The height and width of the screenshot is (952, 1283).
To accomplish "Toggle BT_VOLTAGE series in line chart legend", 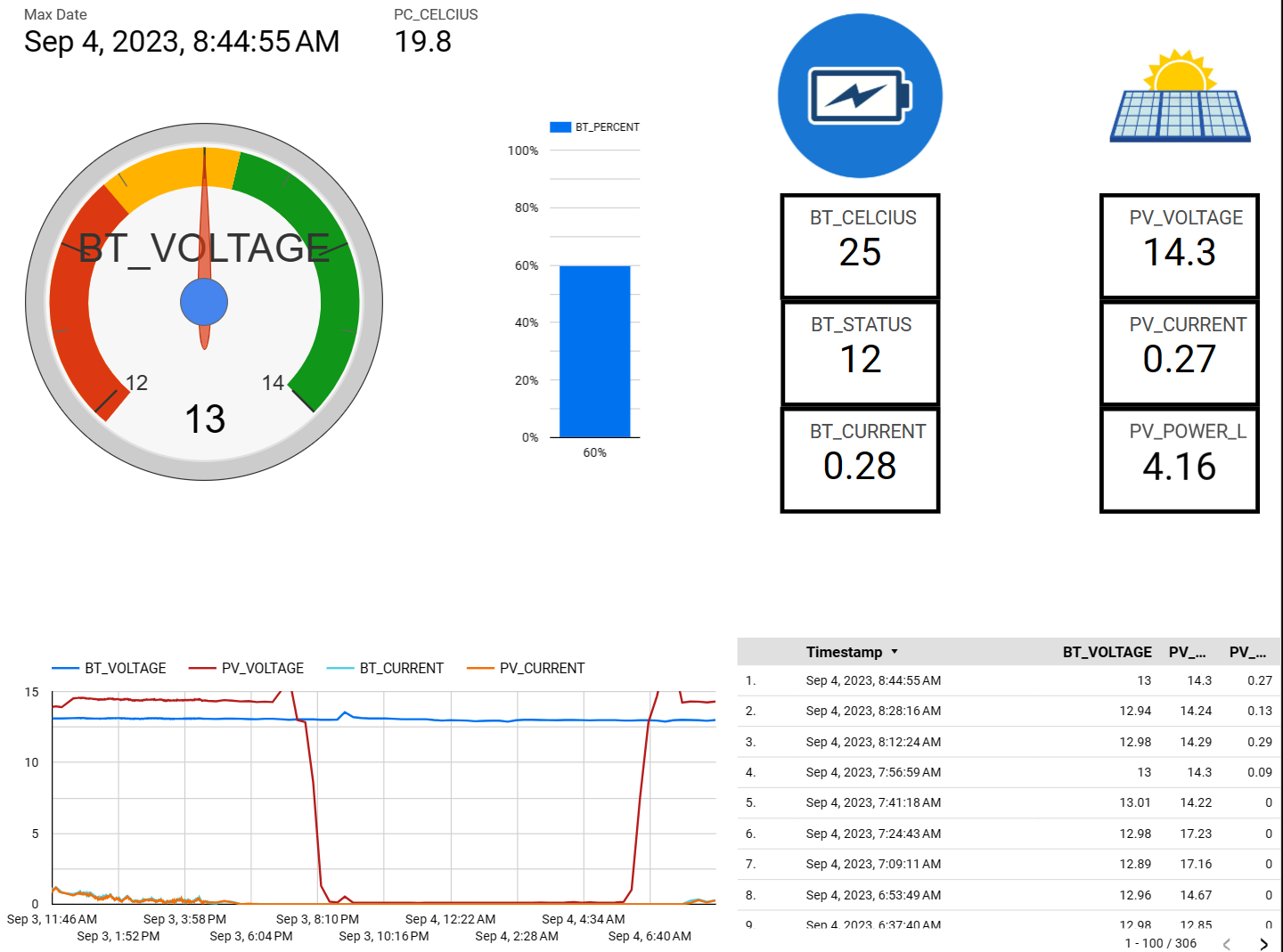I will click(x=109, y=668).
